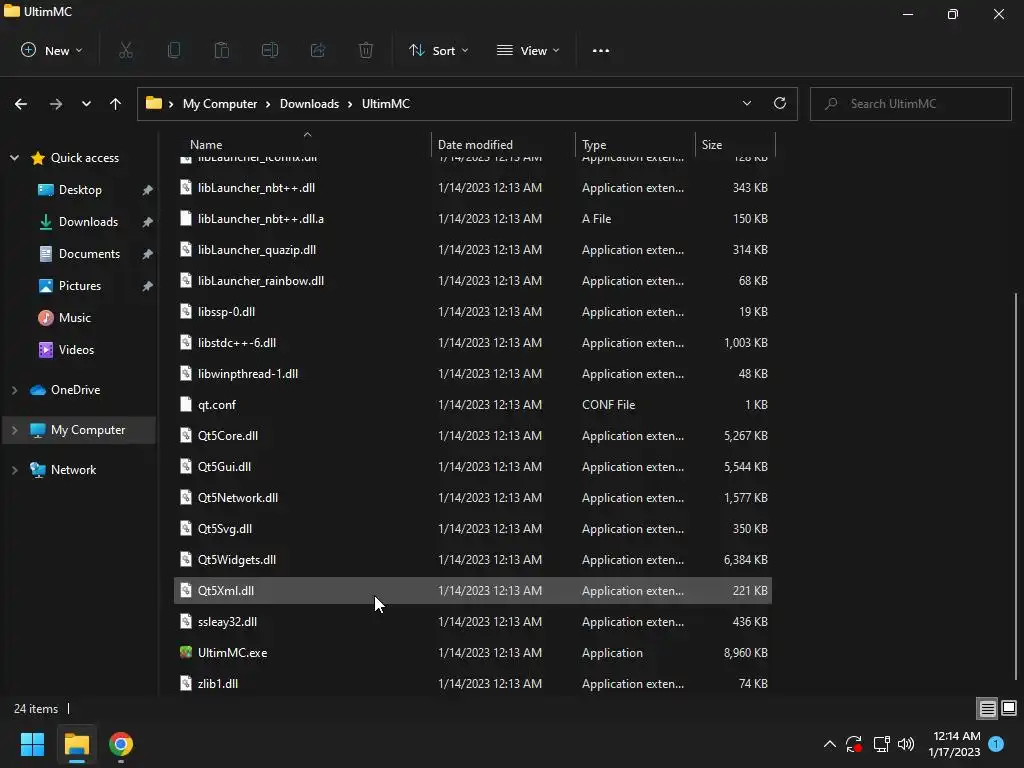Sort by Name column header
The image size is (1024, 768).
click(x=303, y=145)
